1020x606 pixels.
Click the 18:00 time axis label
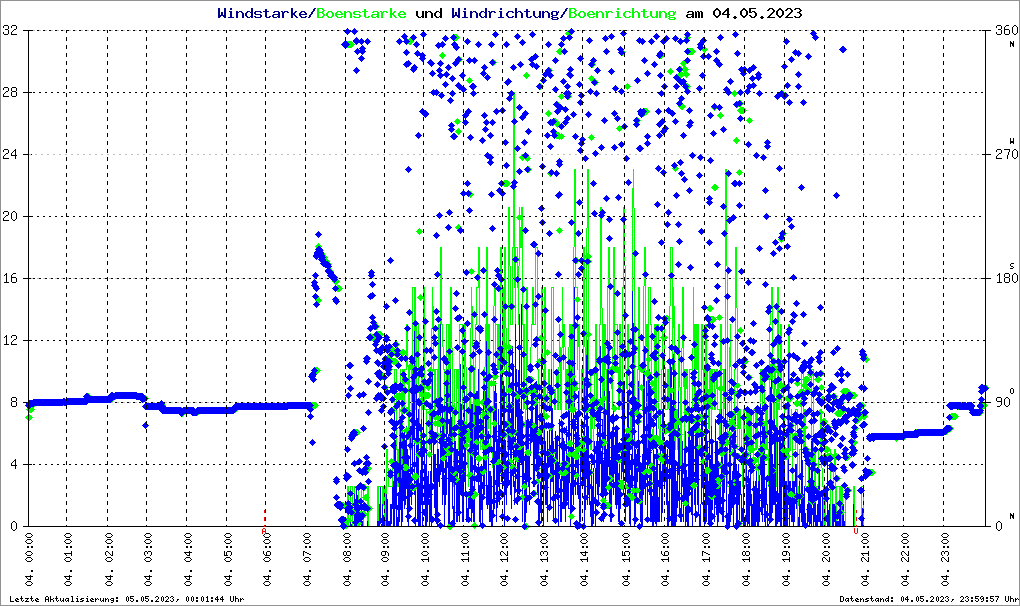745,560
